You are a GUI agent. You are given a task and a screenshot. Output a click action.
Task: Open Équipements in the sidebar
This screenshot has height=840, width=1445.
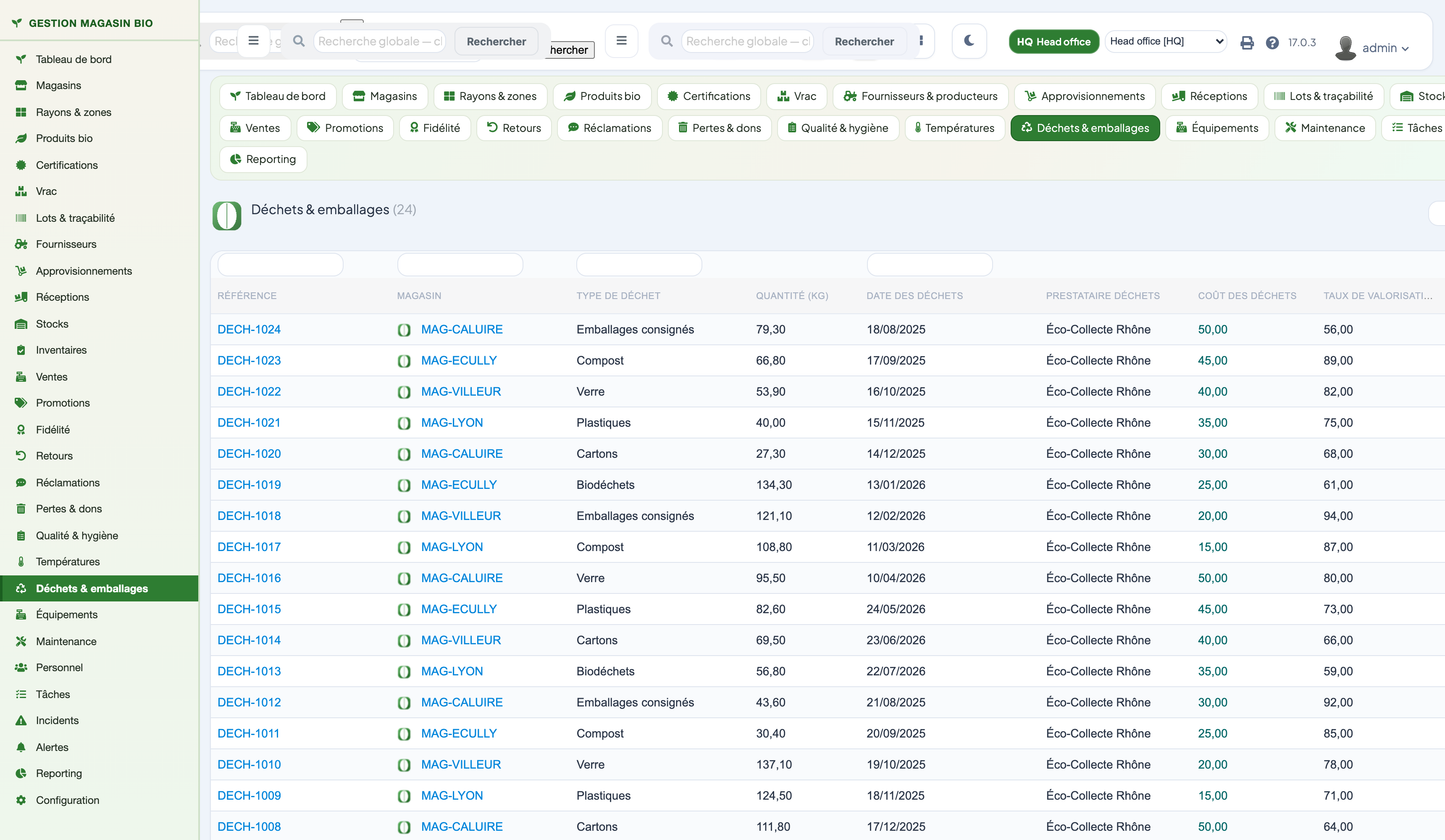point(99,614)
